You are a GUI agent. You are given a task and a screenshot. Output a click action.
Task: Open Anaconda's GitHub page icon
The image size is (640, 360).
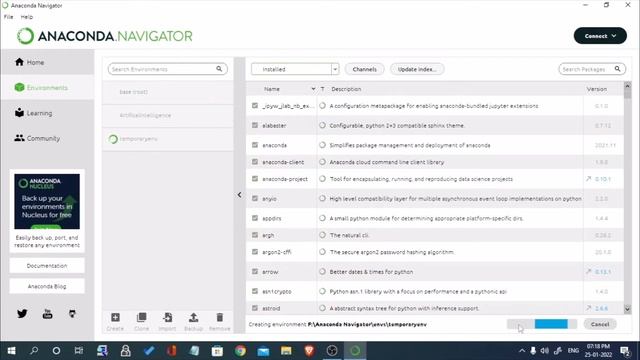[72, 313]
